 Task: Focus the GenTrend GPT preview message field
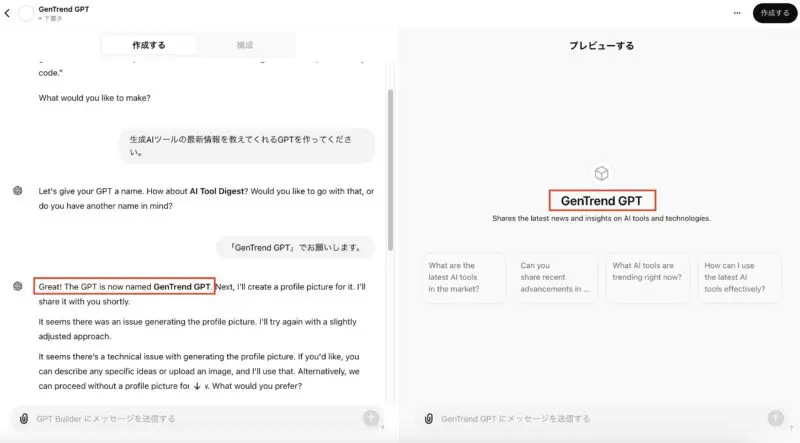click(x=601, y=419)
